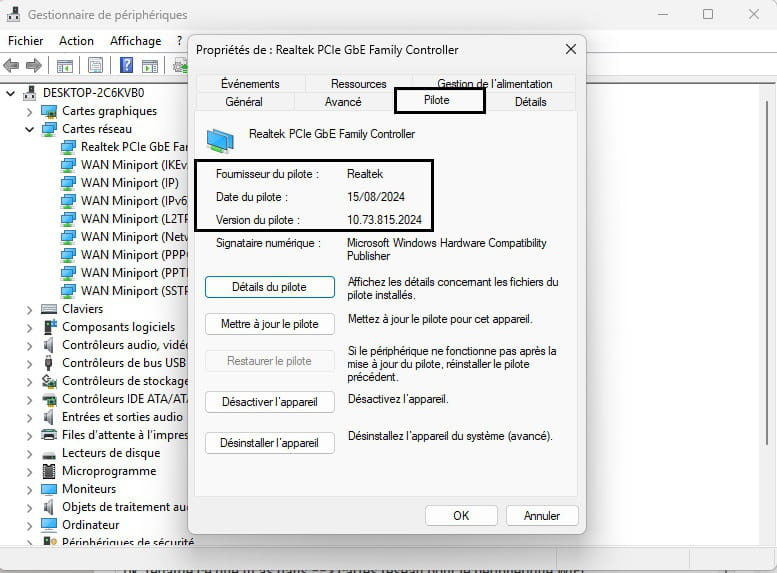Click the driver version 10.73.815.2024 text
Viewport: 777px width, 573px height.
tap(384, 220)
